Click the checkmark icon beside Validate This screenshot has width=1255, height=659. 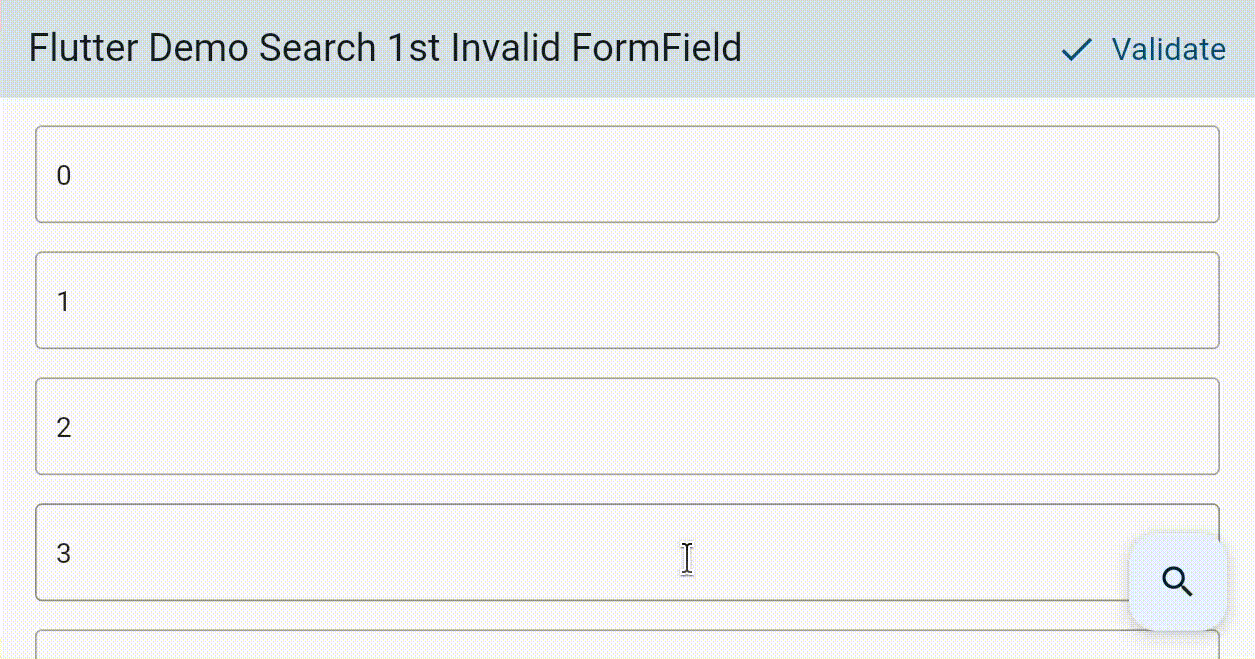point(1076,50)
